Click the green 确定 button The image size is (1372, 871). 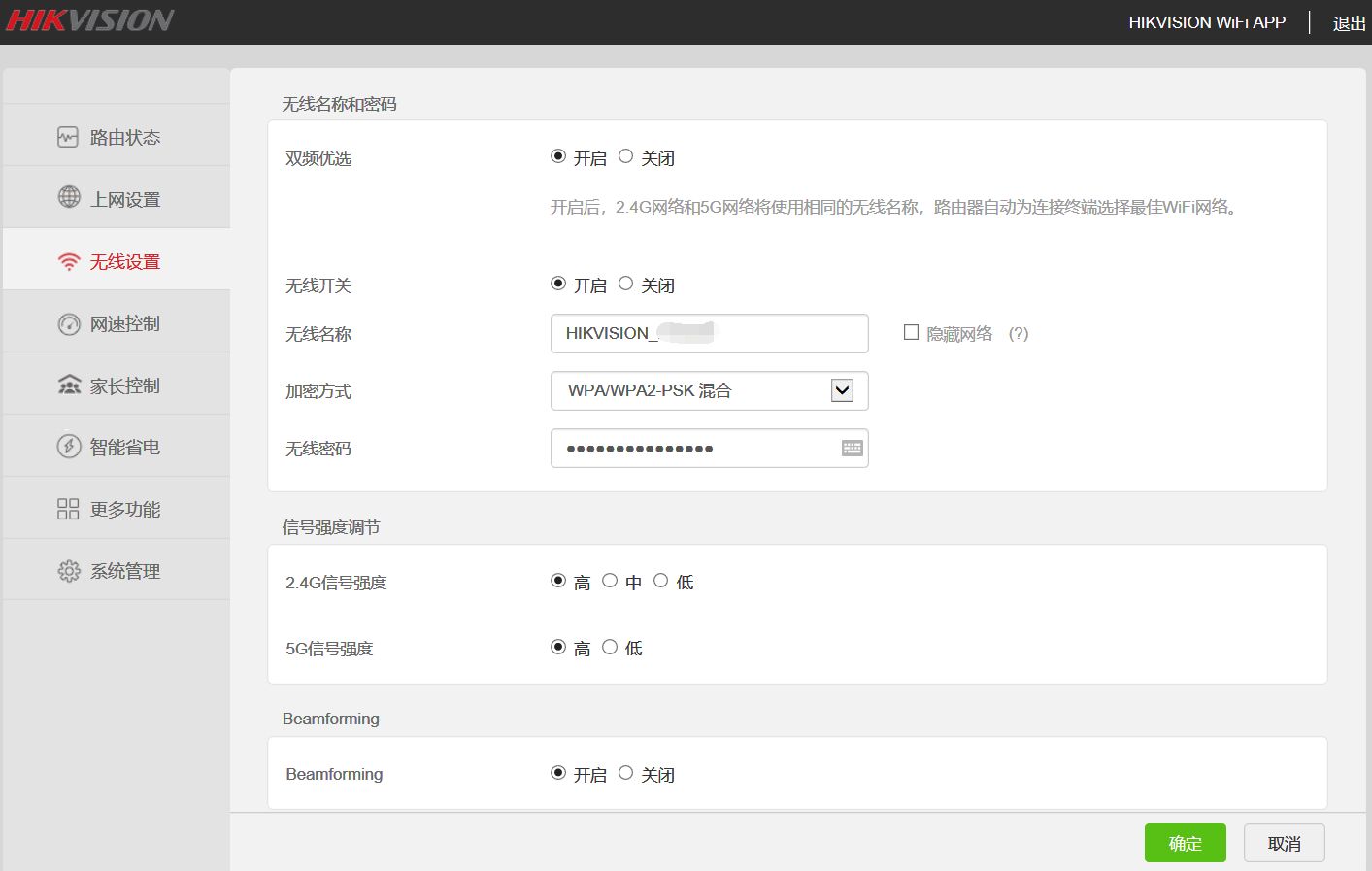point(1185,843)
